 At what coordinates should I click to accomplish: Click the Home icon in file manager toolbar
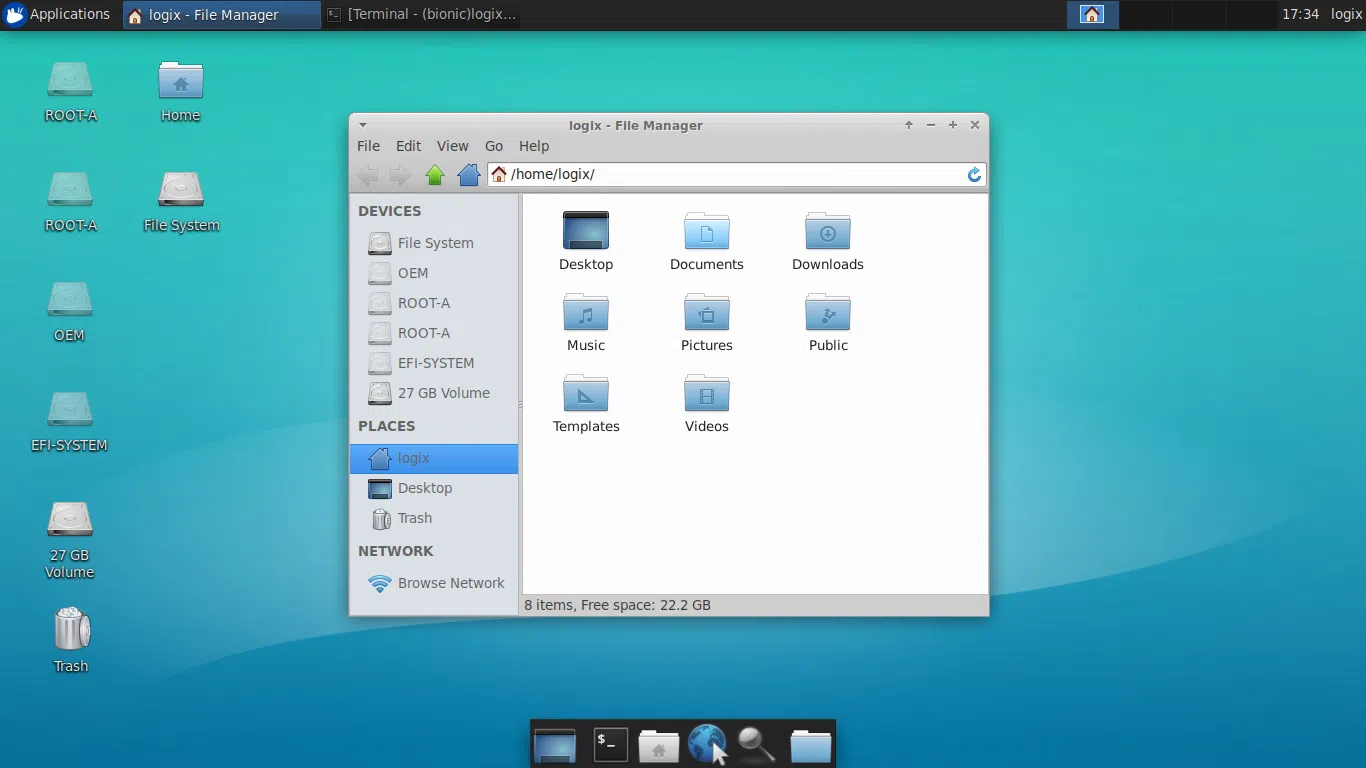[x=468, y=174]
